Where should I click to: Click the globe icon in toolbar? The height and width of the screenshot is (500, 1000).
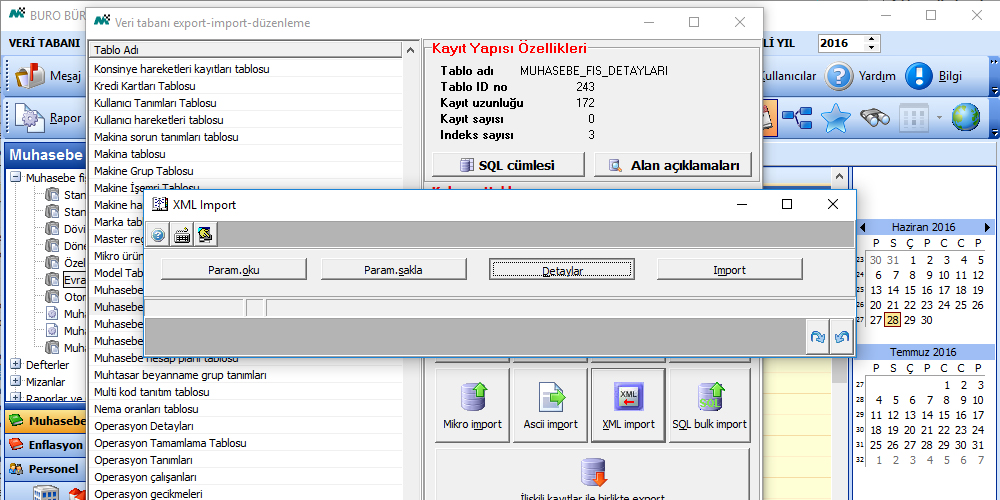(965, 118)
